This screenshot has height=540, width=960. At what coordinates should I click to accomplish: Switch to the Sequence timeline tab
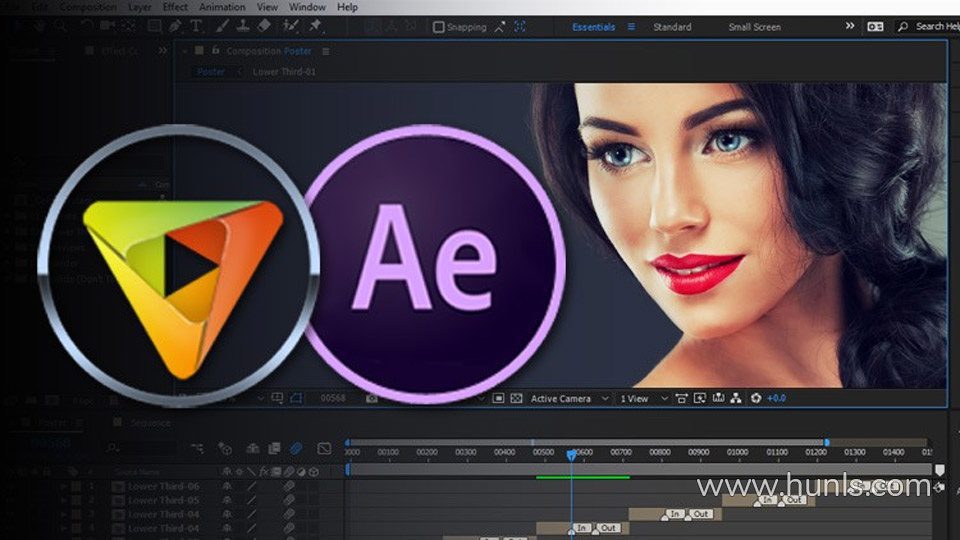click(151, 423)
